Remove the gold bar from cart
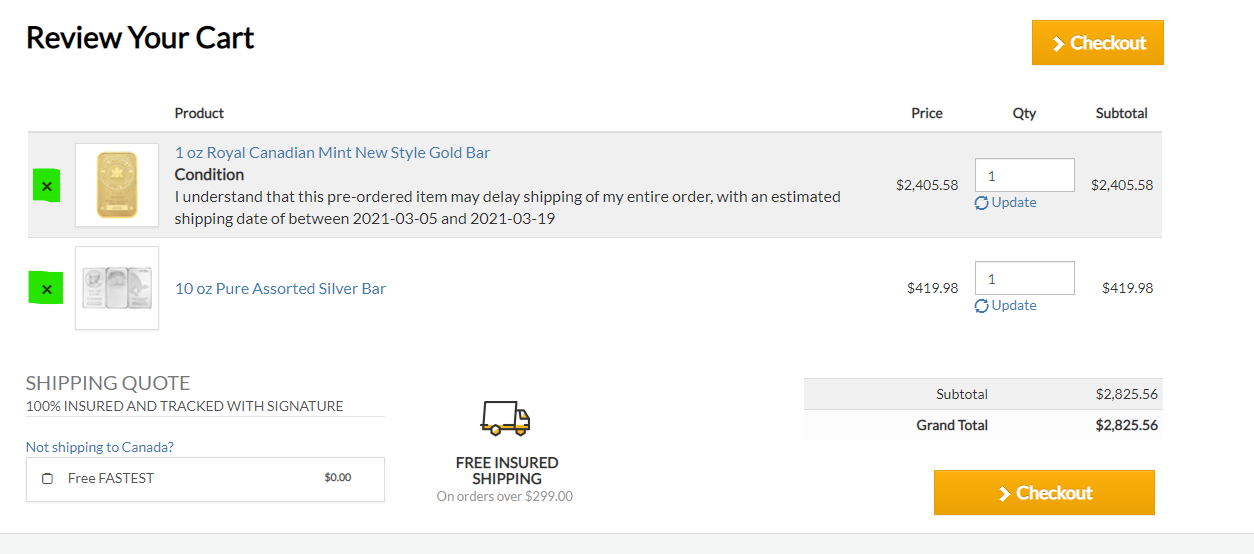 [47, 186]
